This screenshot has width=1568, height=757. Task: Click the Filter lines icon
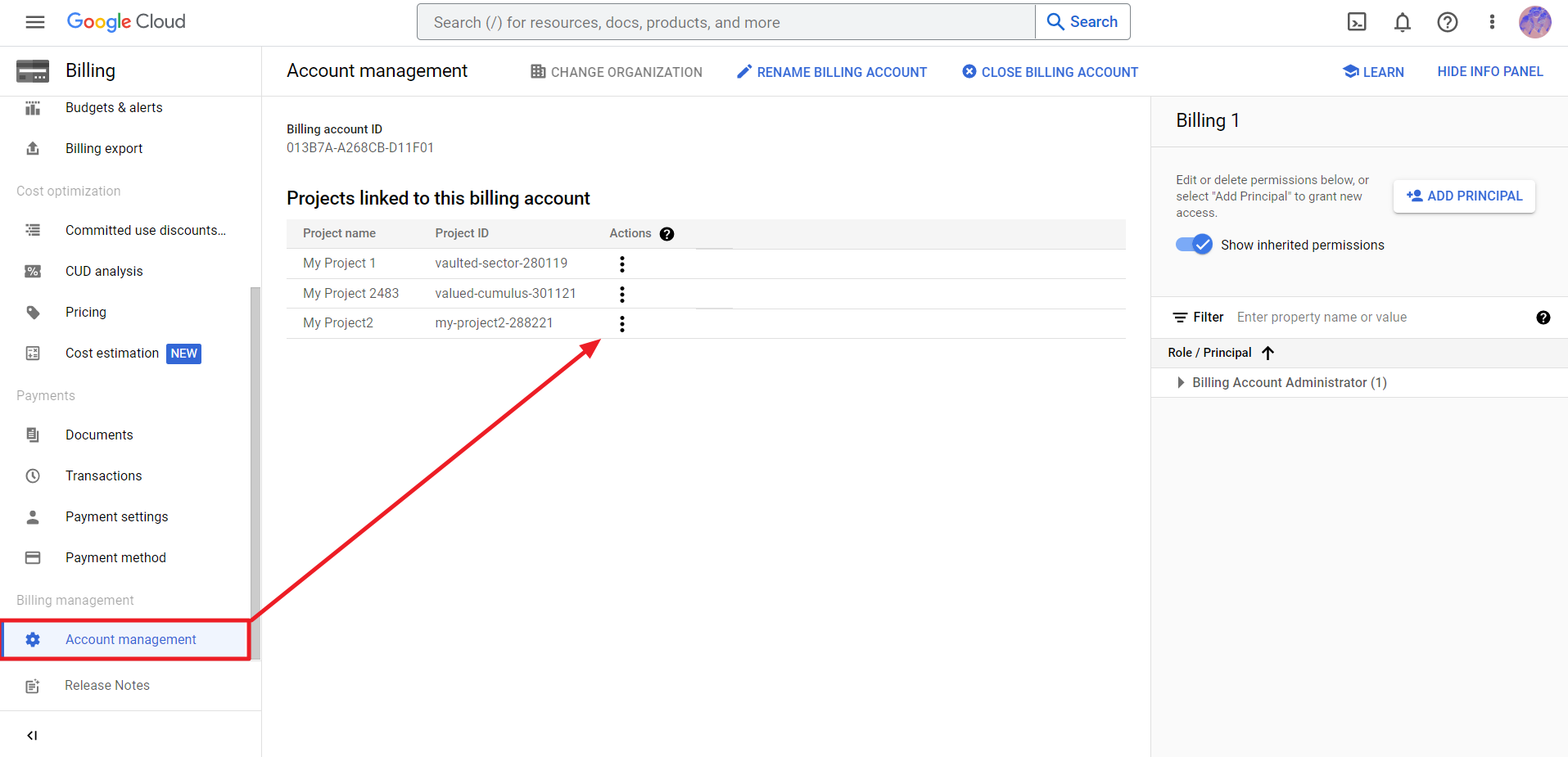pos(1180,318)
